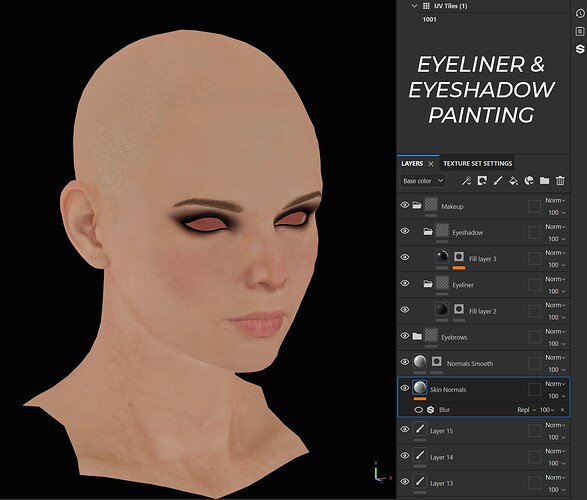Hide the Normals Smooth layer

[405, 362]
